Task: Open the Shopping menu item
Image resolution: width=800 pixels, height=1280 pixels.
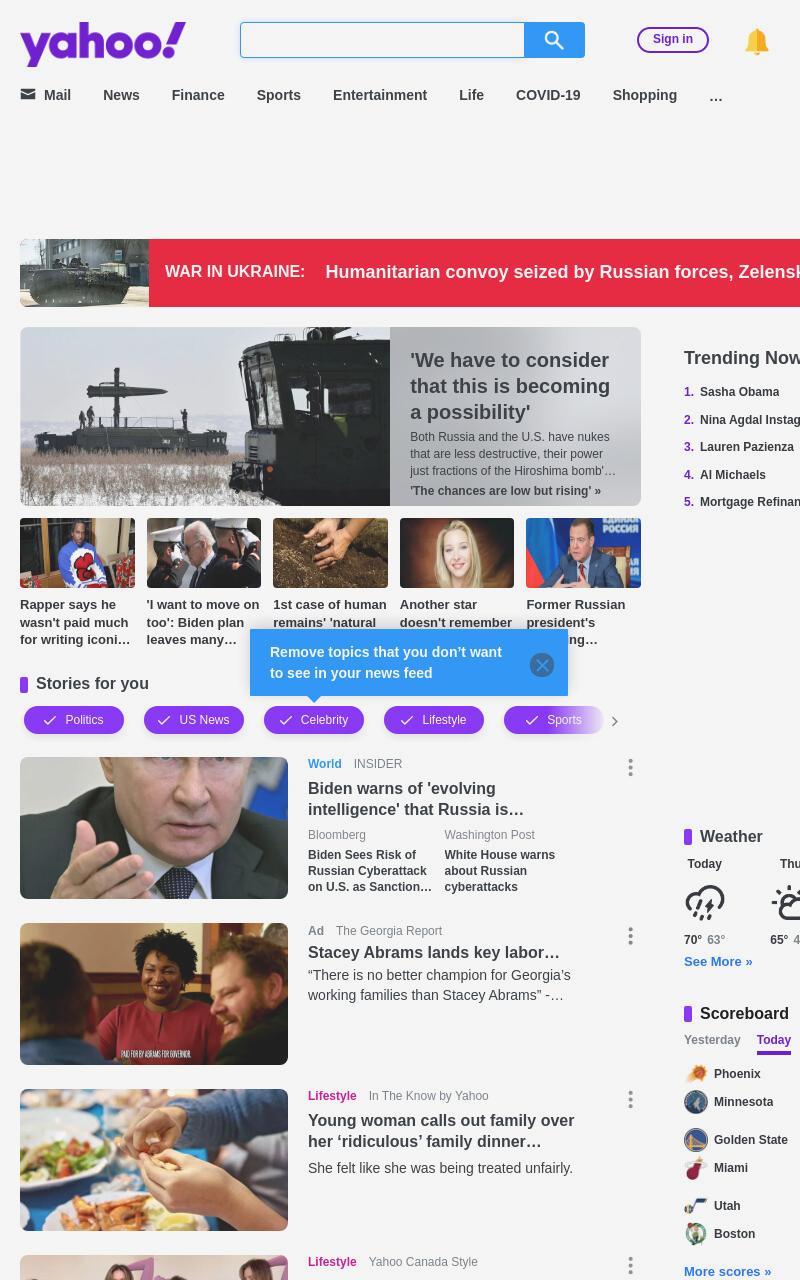Action: point(645,95)
